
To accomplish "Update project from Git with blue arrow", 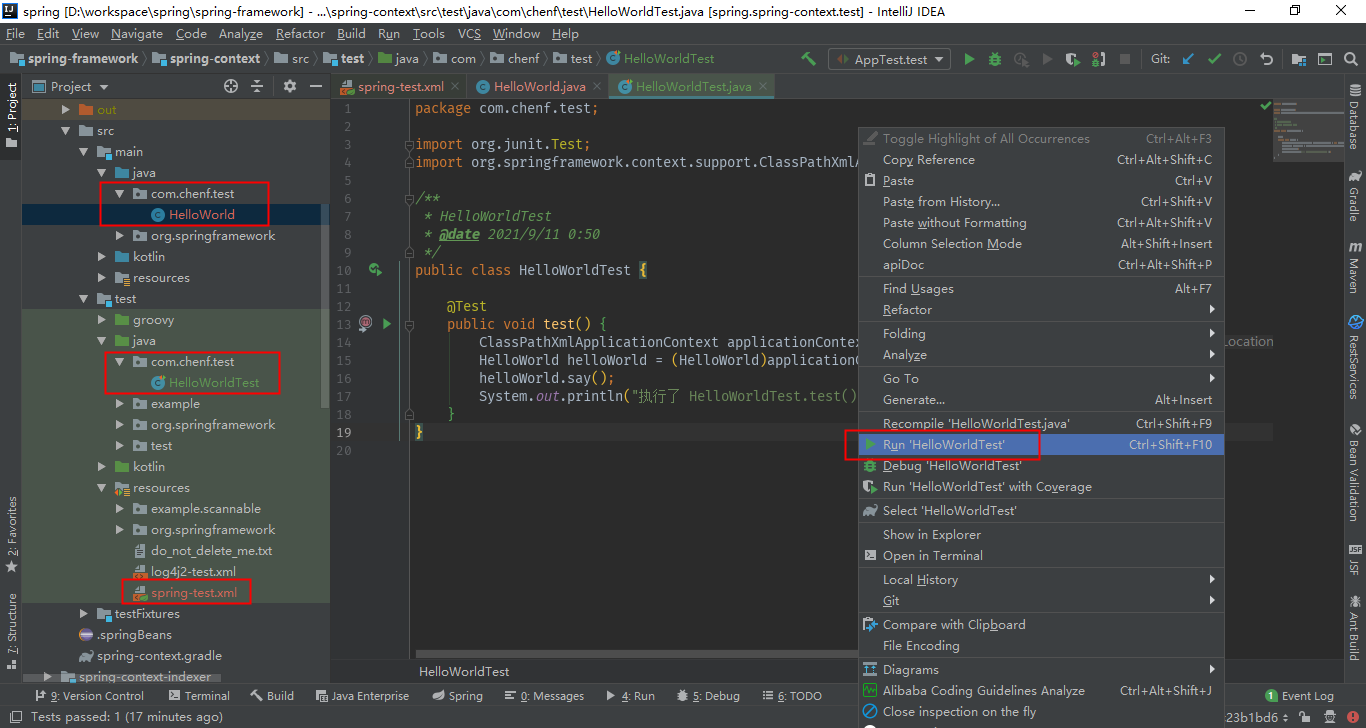I will click(x=1187, y=58).
